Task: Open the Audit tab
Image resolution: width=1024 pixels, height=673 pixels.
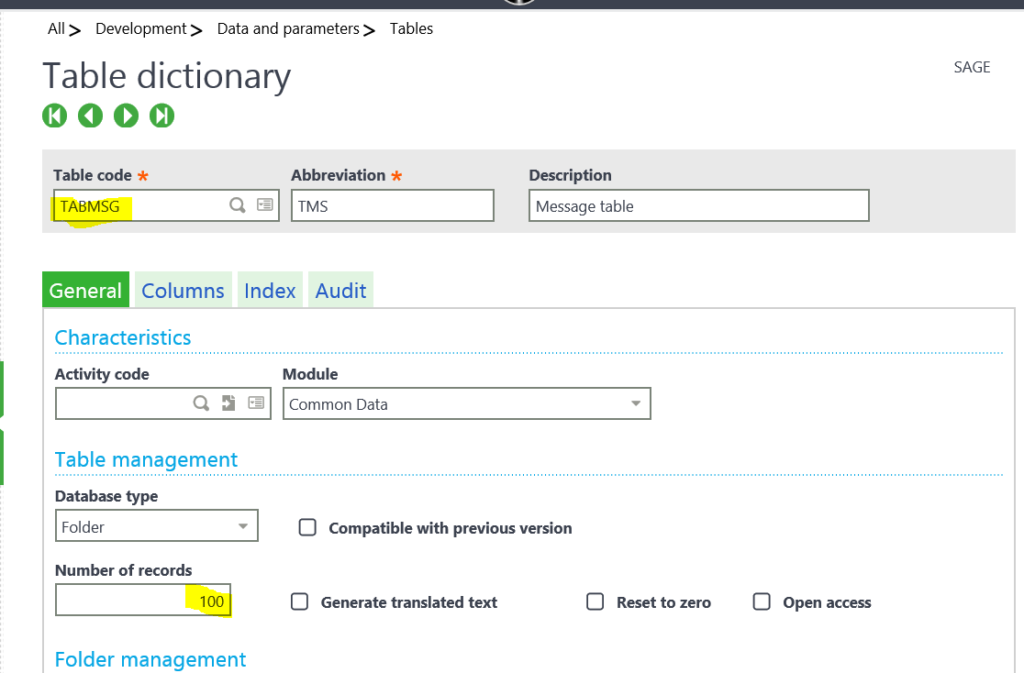Action: point(341,290)
